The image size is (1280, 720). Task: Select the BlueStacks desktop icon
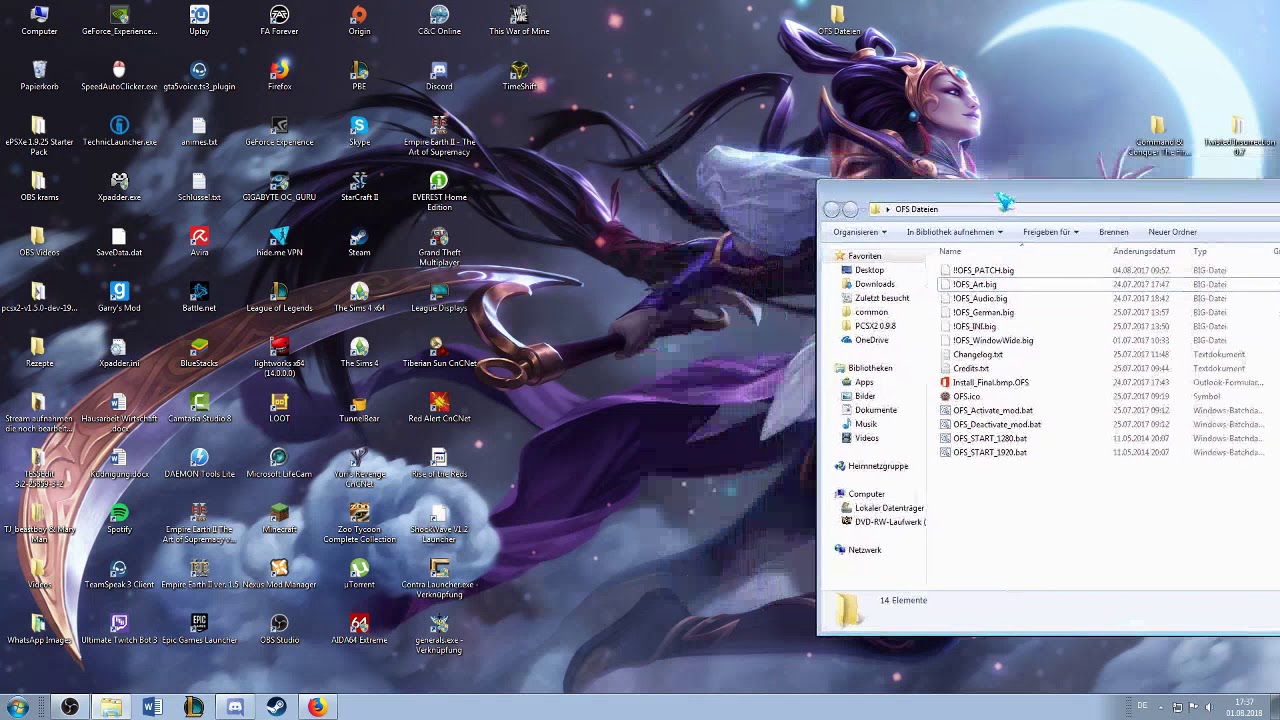(x=199, y=352)
